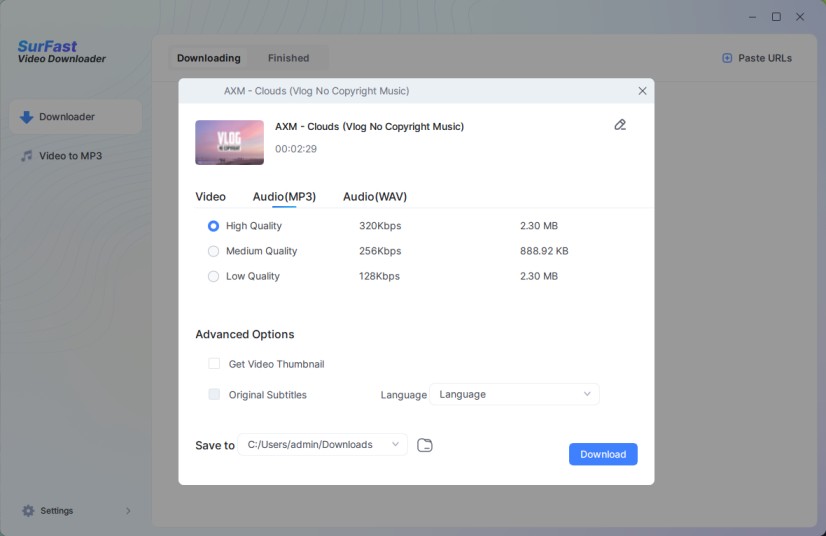Click the 256Kbps bitrate value
826x536 pixels.
point(380,251)
